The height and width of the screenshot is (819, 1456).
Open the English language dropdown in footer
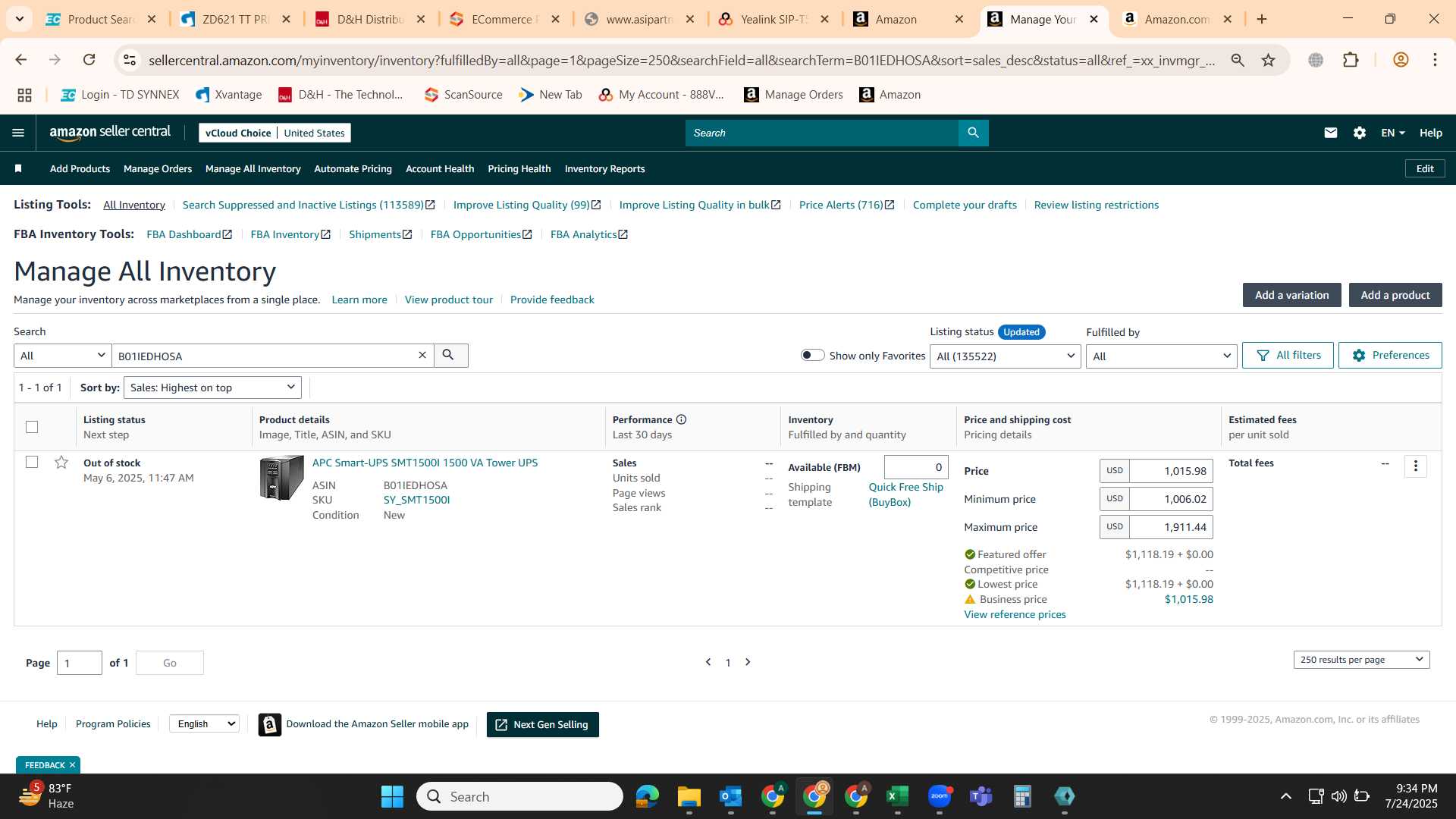[x=205, y=724]
